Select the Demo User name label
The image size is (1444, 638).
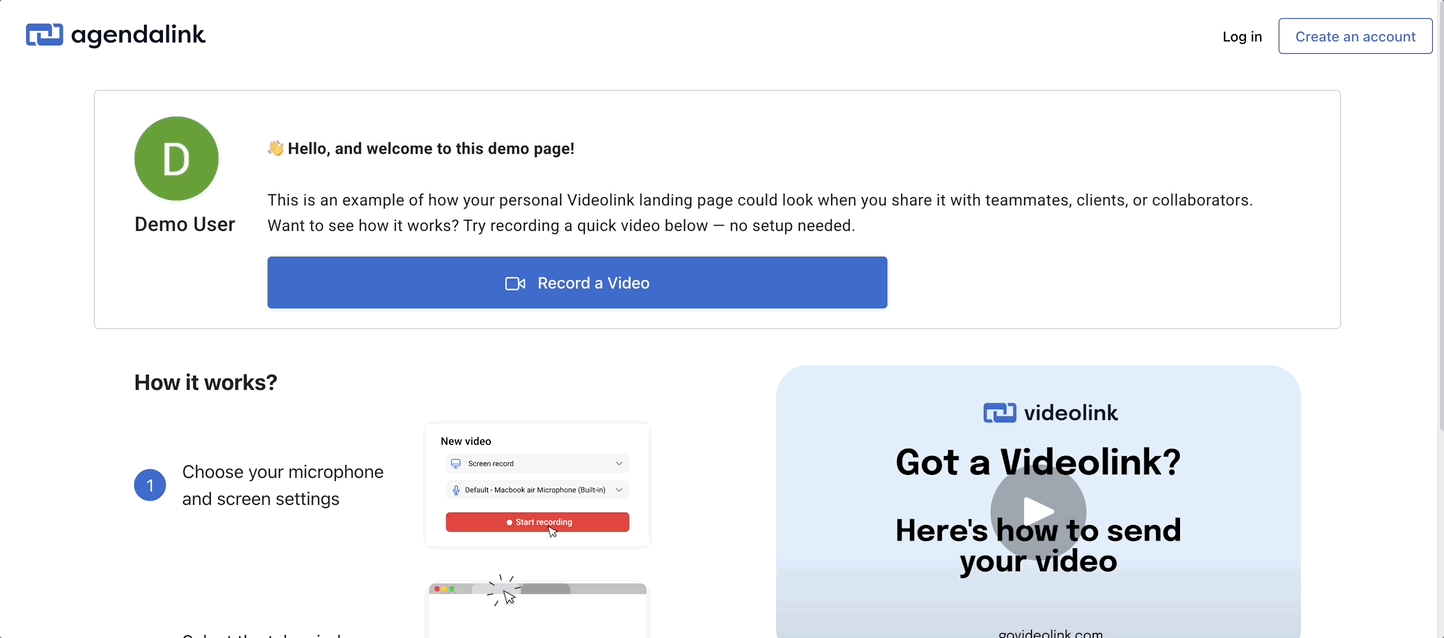coord(185,224)
